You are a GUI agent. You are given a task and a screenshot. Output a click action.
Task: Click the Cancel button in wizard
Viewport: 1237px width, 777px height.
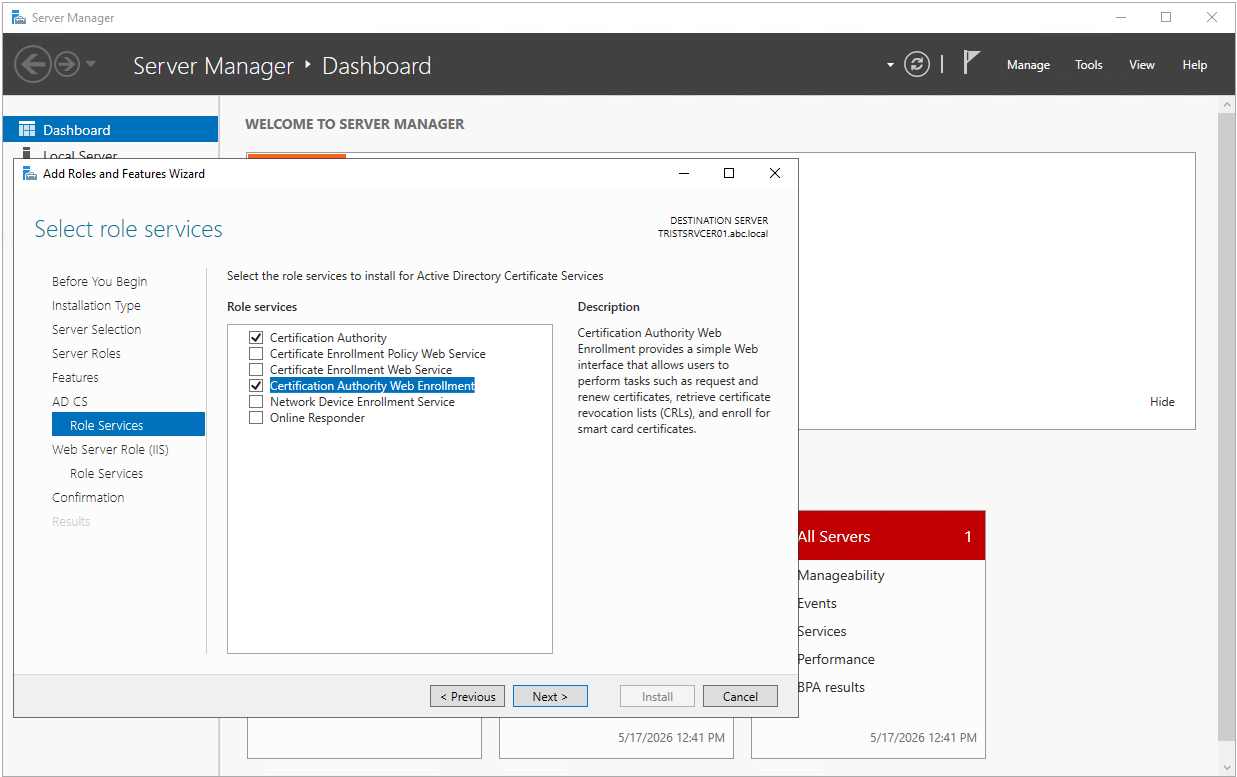(740, 697)
